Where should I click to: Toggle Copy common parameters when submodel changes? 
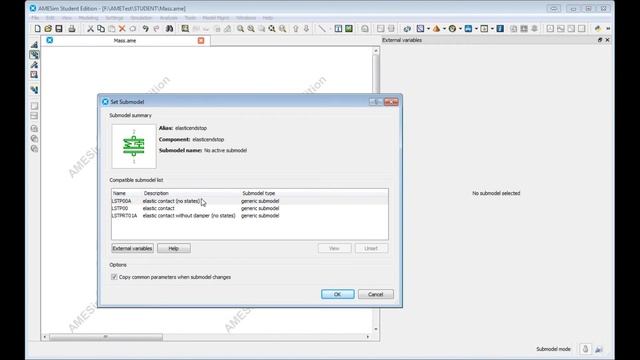114,277
